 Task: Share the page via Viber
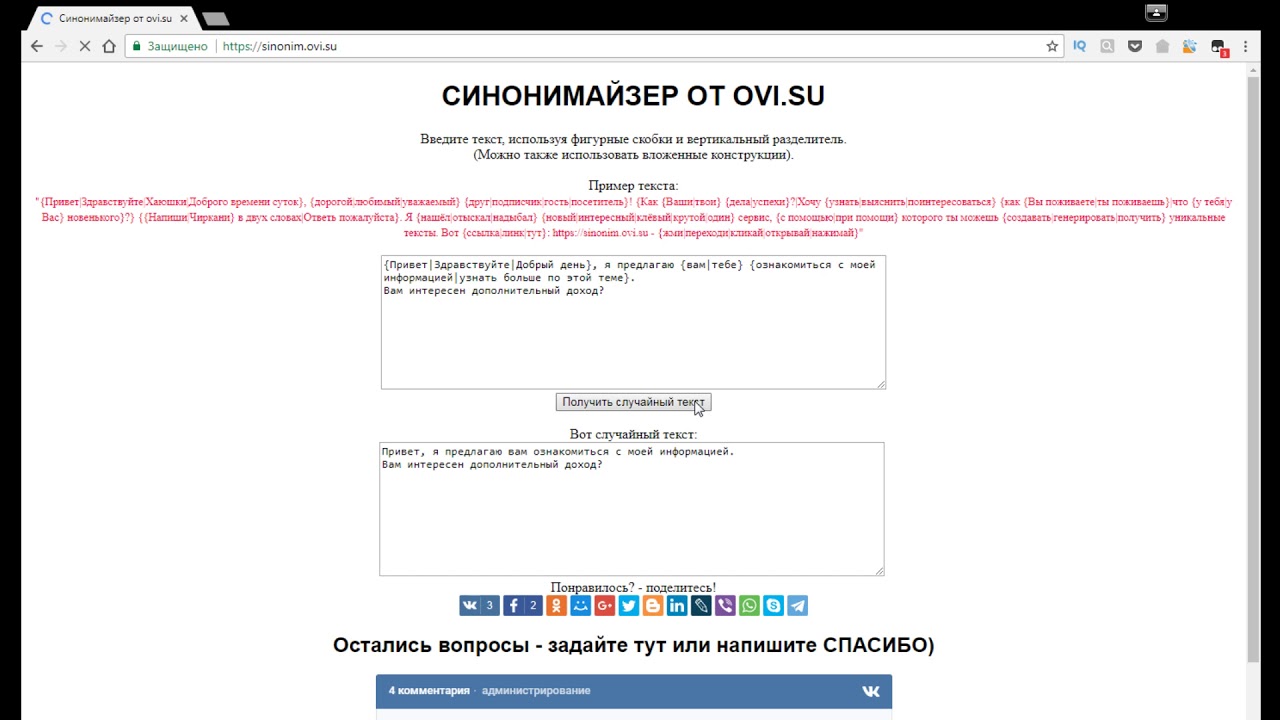pyautogui.click(x=725, y=605)
